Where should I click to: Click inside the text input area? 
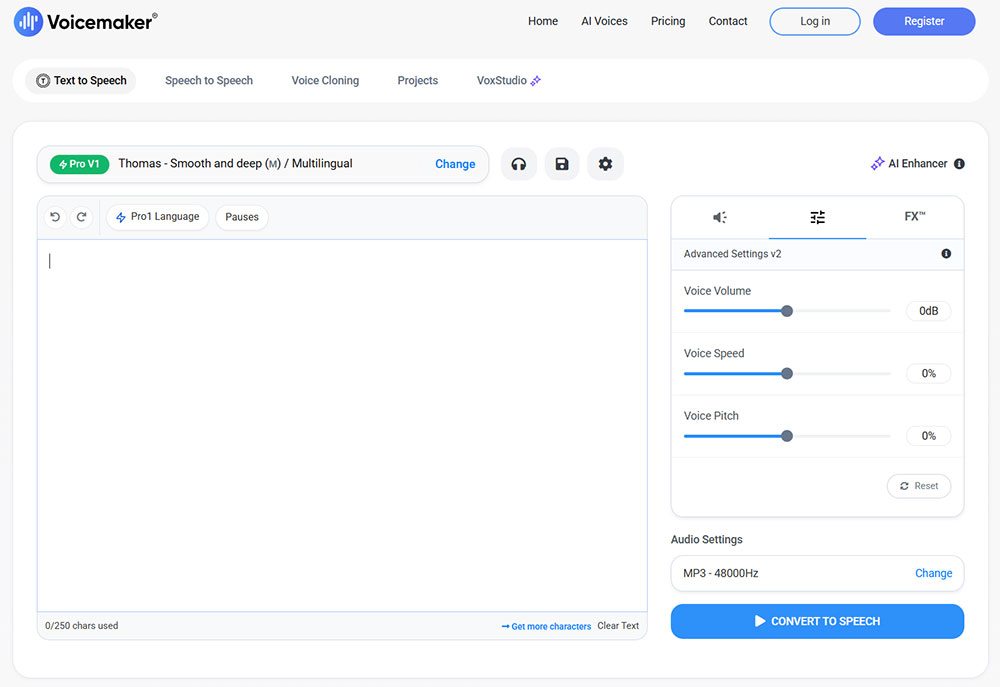pos(342,425)
